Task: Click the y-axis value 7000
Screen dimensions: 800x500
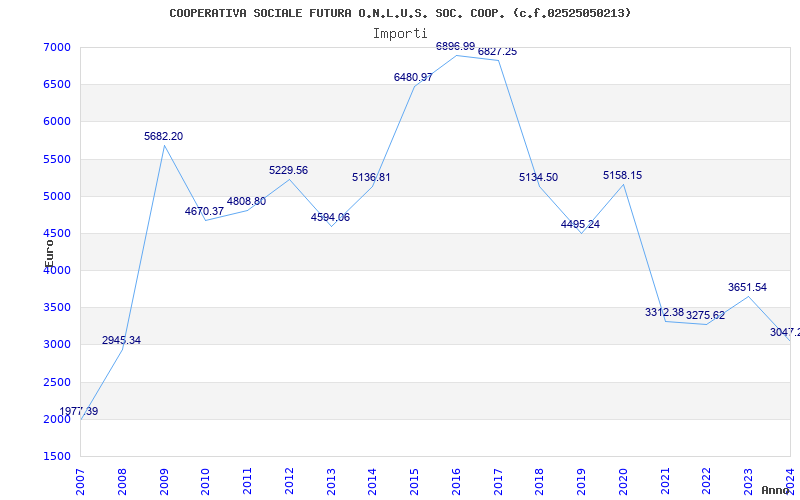Action: tap(57, 47)
